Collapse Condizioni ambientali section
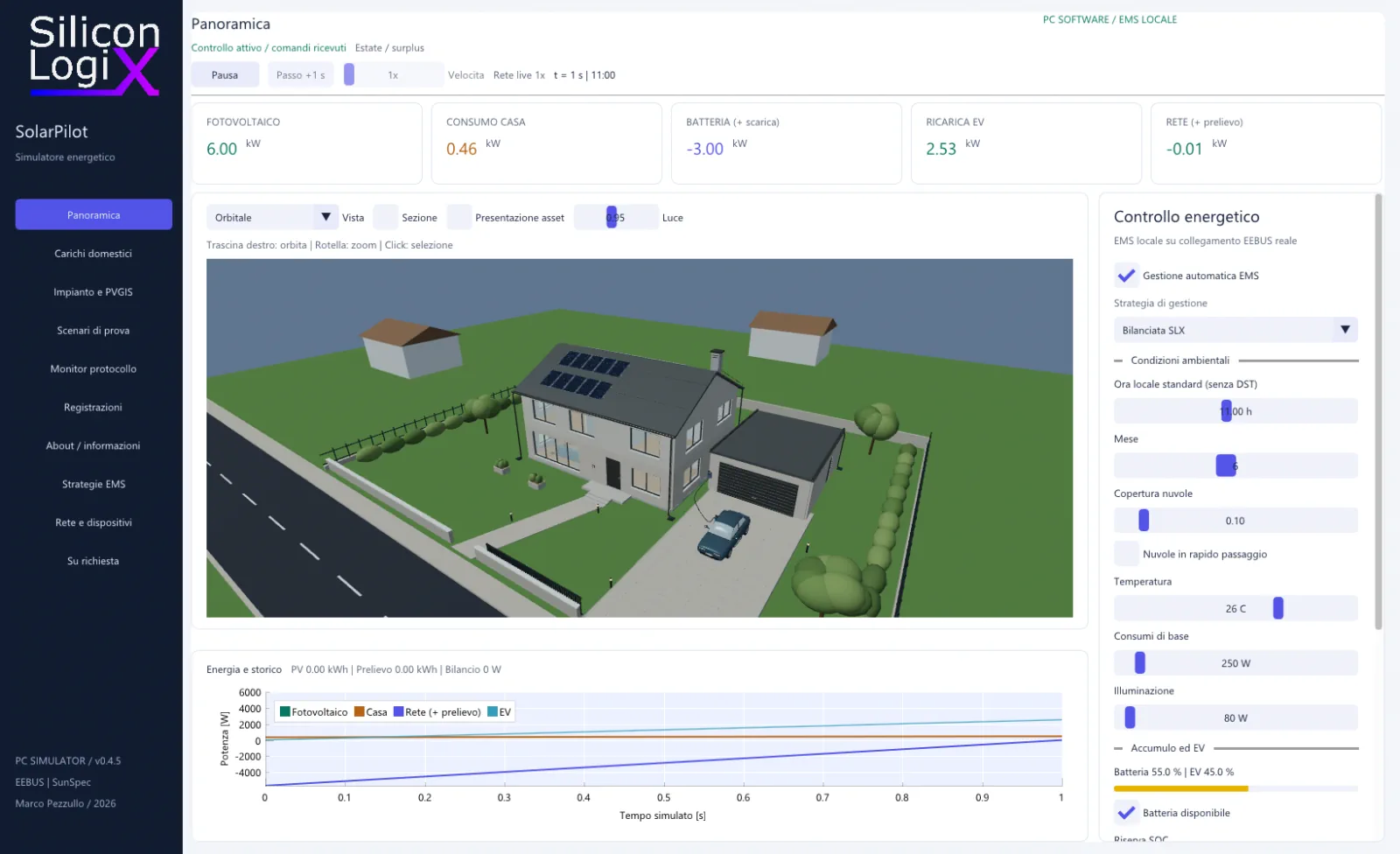The height and width of the screenshot is (854, 1400). pos(1235,360)
